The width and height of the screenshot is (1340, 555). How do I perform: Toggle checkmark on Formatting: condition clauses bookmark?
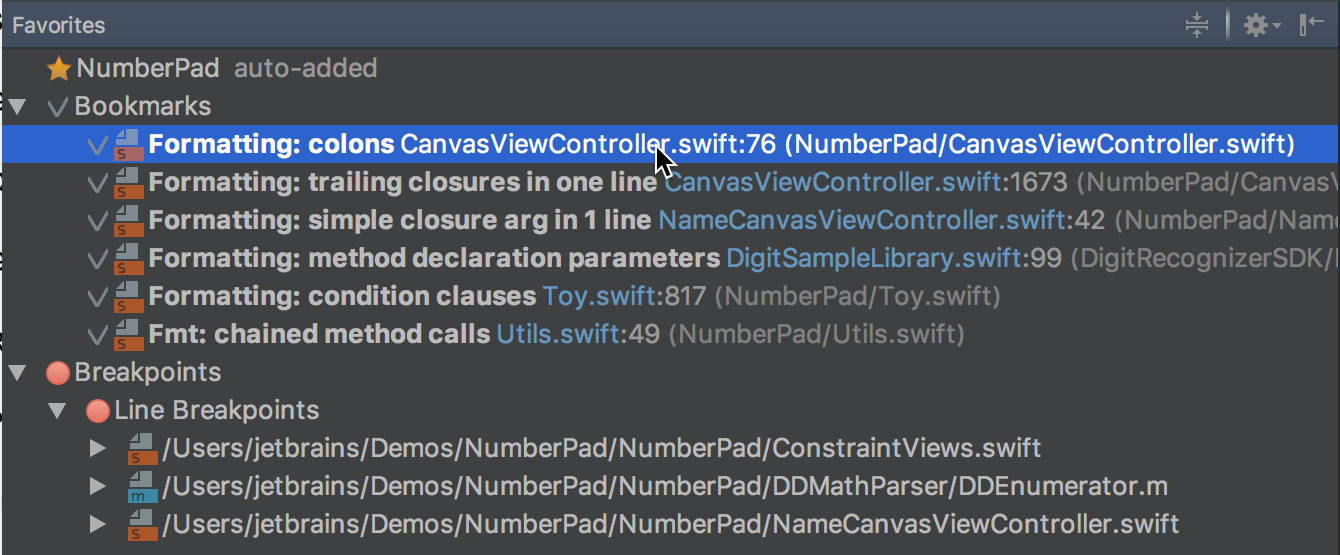(x=98, y=298)
